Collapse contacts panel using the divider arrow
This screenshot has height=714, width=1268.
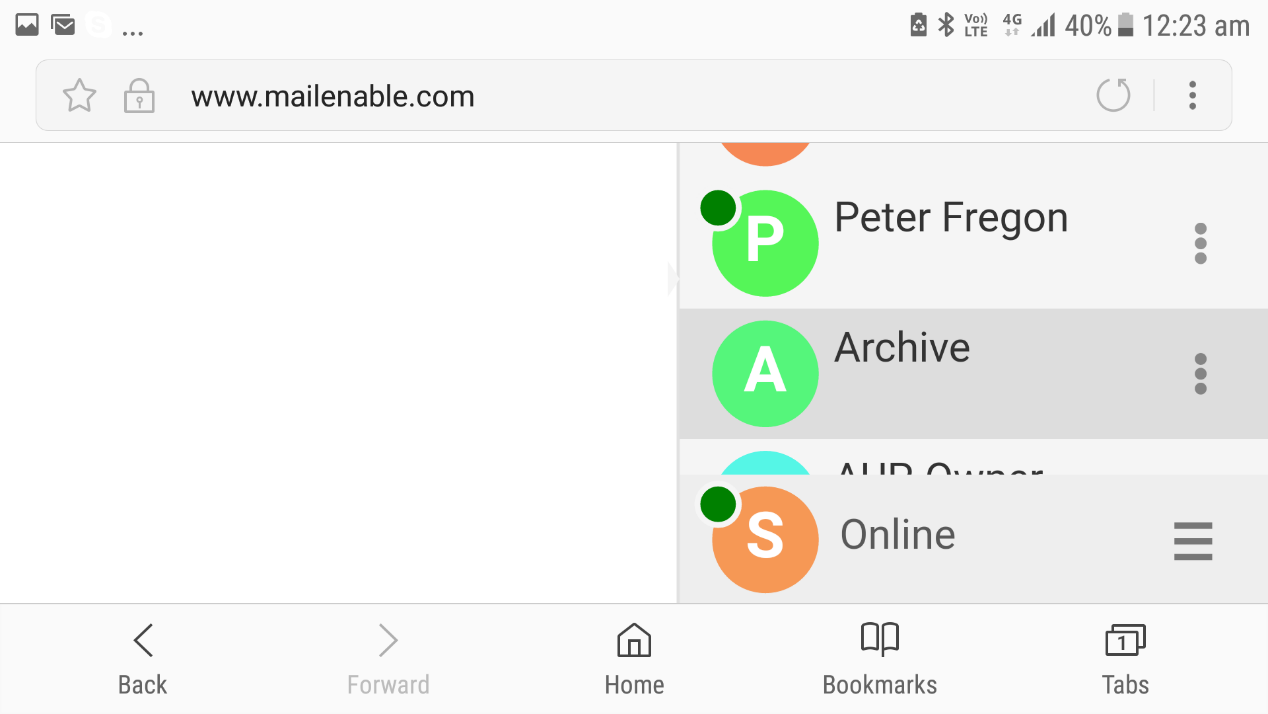pyautogui.click(x=673, y=279)
